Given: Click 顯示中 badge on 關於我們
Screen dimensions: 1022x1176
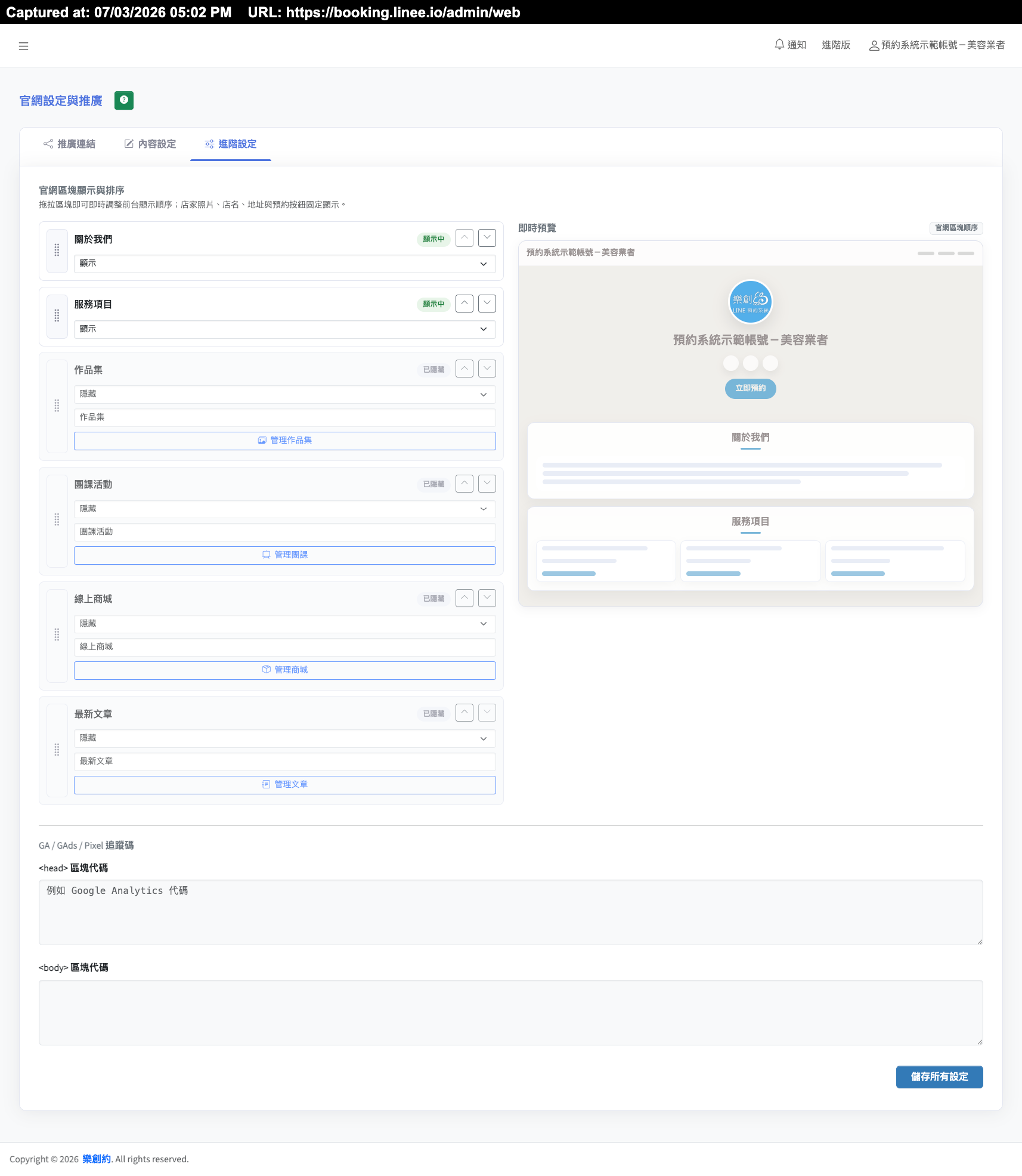Looking at the screenshot, I should 433,239.
